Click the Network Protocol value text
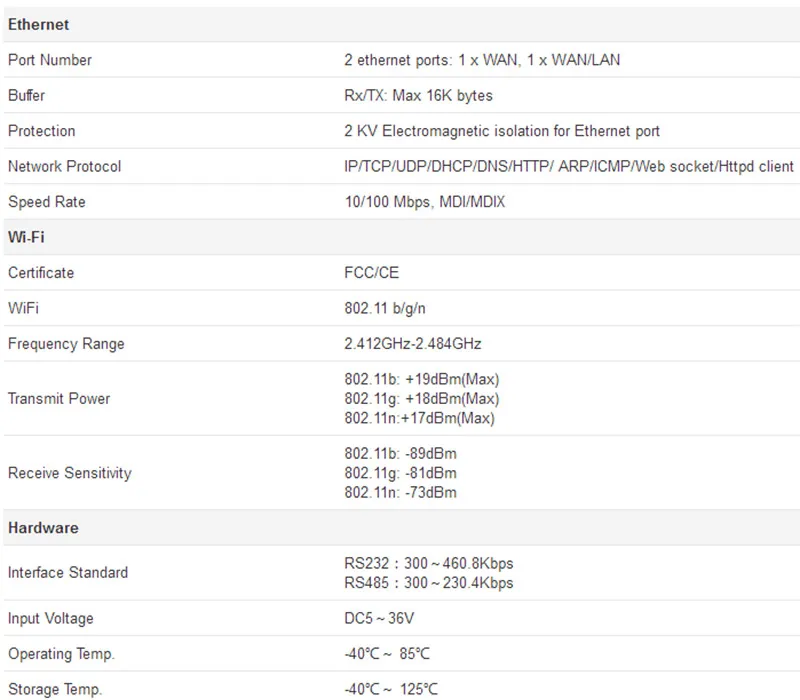The height and width of the screenshot is (700, 800). (x=569, y=167)
